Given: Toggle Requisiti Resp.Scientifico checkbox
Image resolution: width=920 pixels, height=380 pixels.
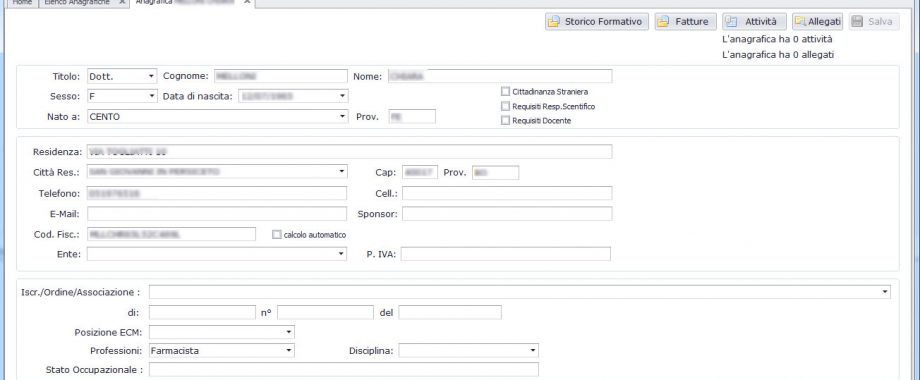Looking at the screenshot, I should pyautogui.click(x=505, y=106).
